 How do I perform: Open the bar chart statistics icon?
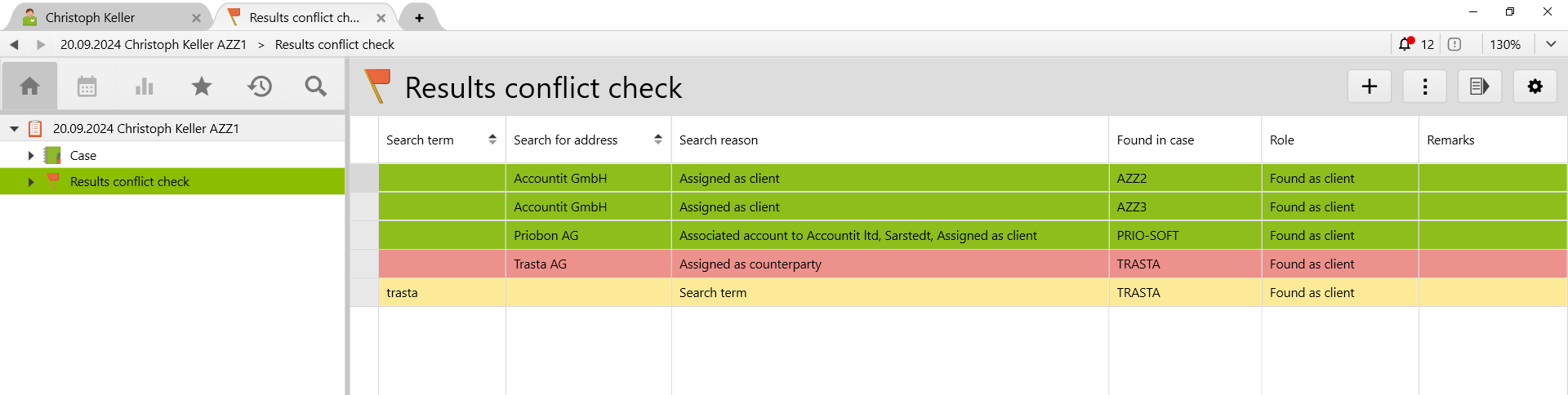tap(145, 86)
